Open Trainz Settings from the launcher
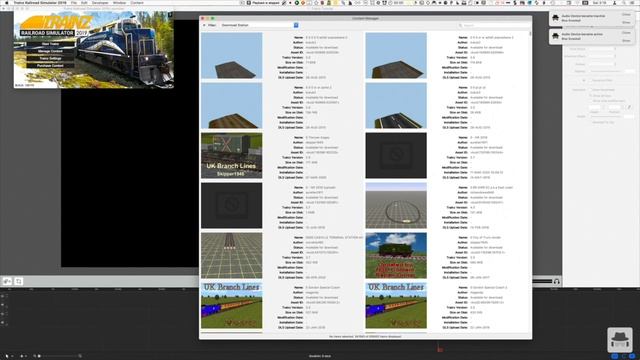 point(50,58)
